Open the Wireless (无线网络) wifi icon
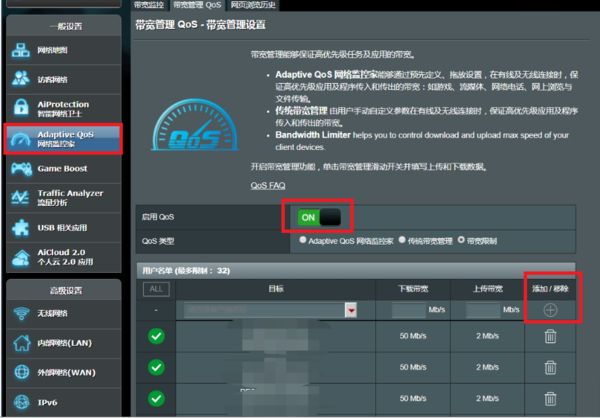The height and width of the screenshot is (418, 600). (21, 313)
